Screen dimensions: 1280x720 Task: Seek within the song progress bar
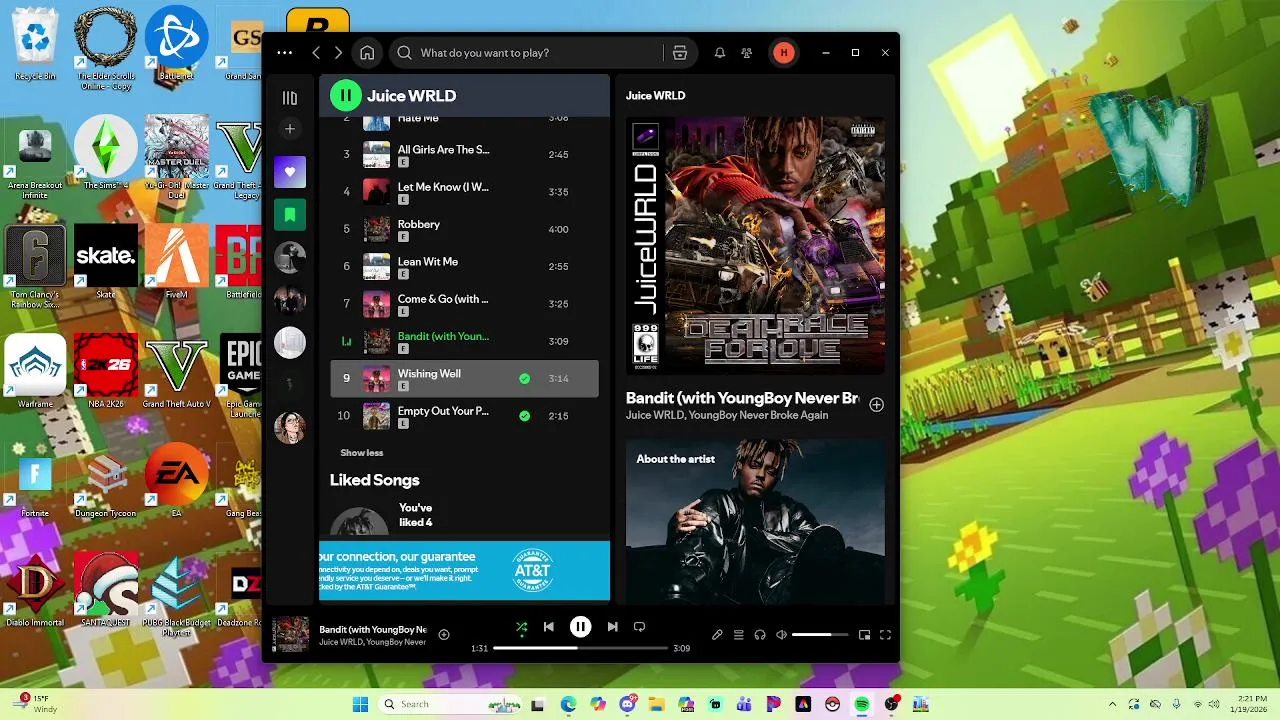coord(580,648)
